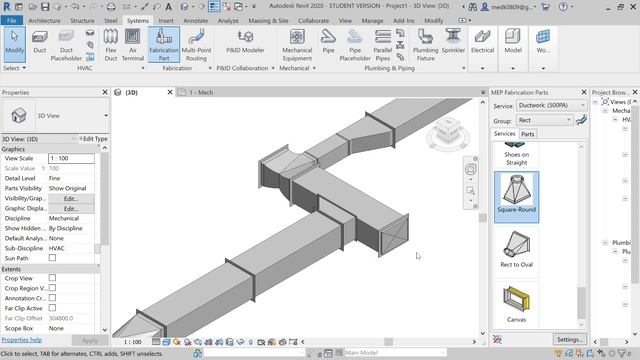
Task: Activate the Fabrication Part tool
Action: pos(164,44)
